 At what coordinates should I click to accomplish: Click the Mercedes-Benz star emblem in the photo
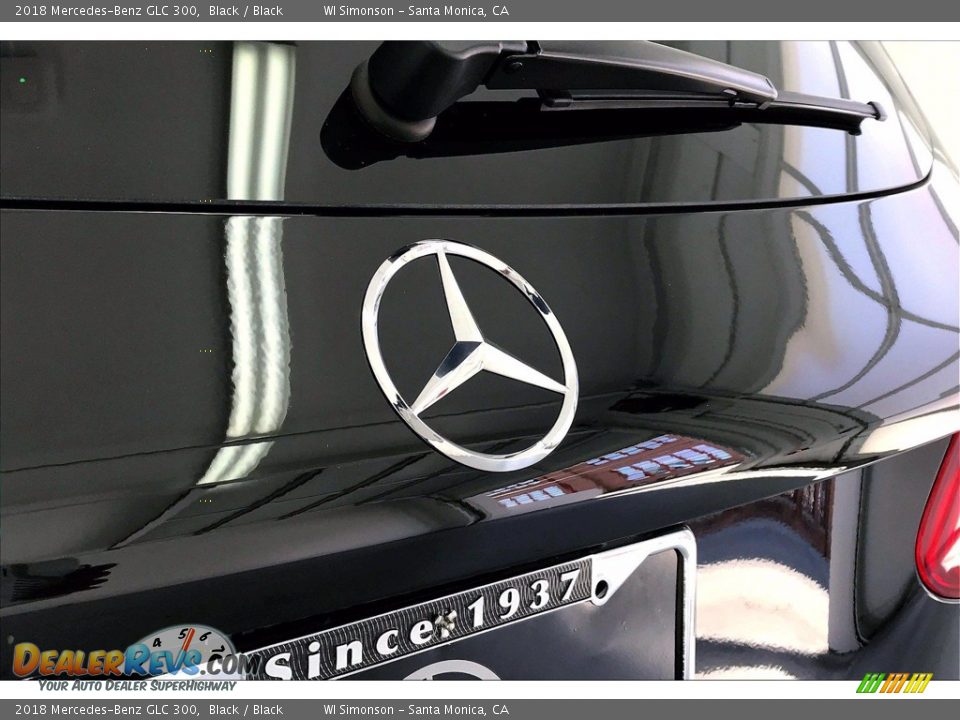(470, 355)
